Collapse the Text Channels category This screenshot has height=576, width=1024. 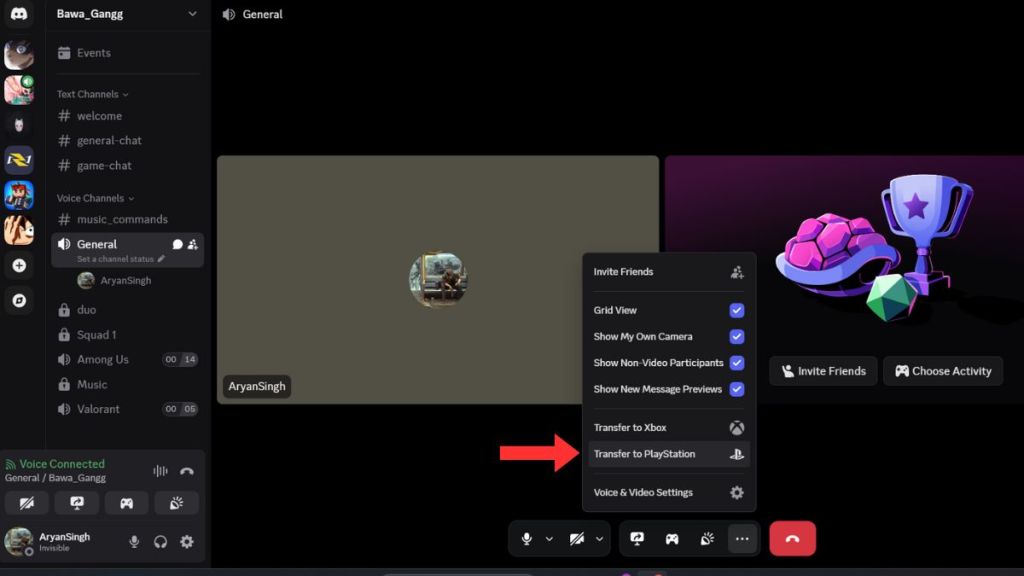coord(92,94)
